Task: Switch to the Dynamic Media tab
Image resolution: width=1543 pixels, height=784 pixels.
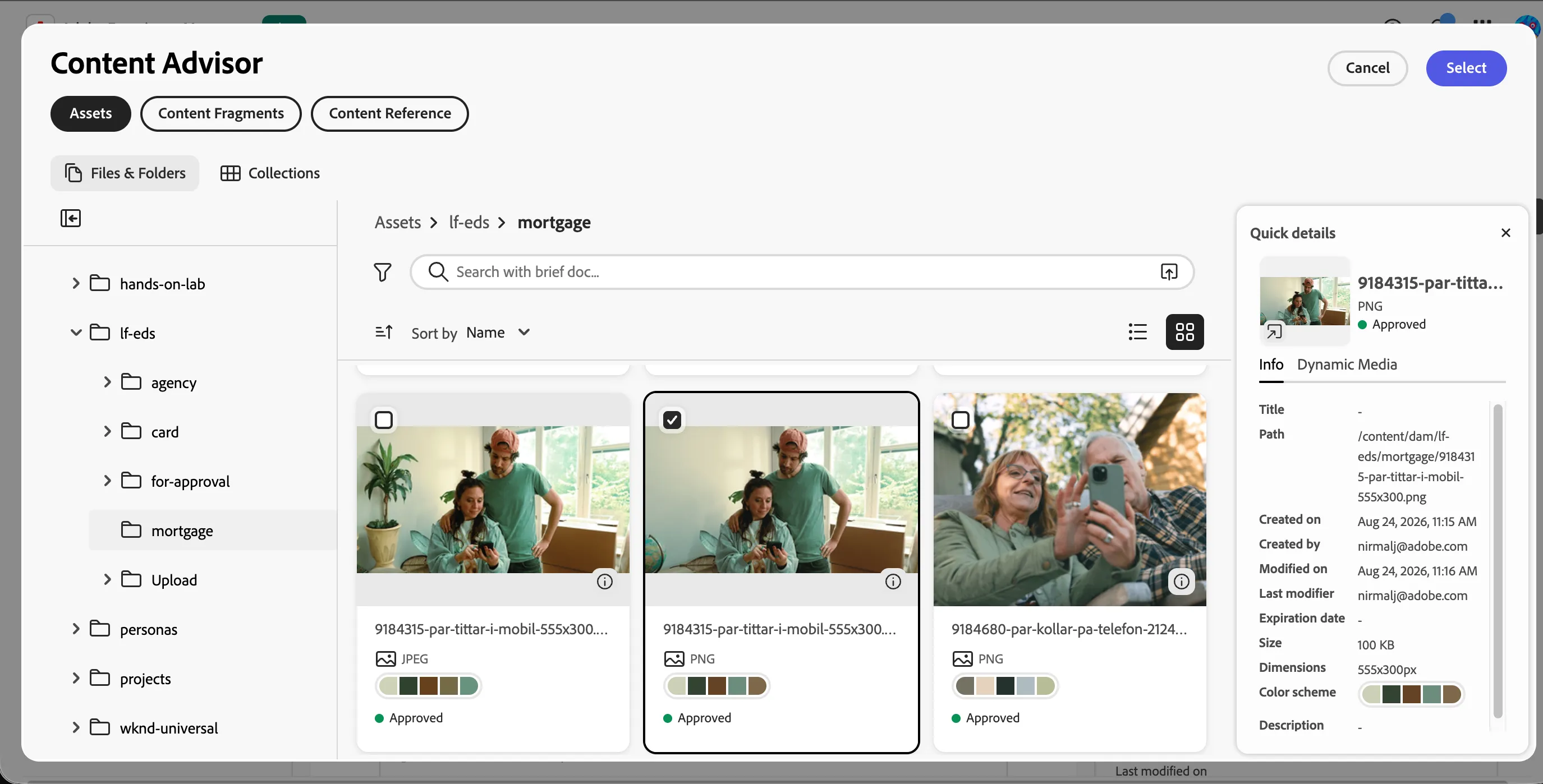Action: coord(1347,365)
